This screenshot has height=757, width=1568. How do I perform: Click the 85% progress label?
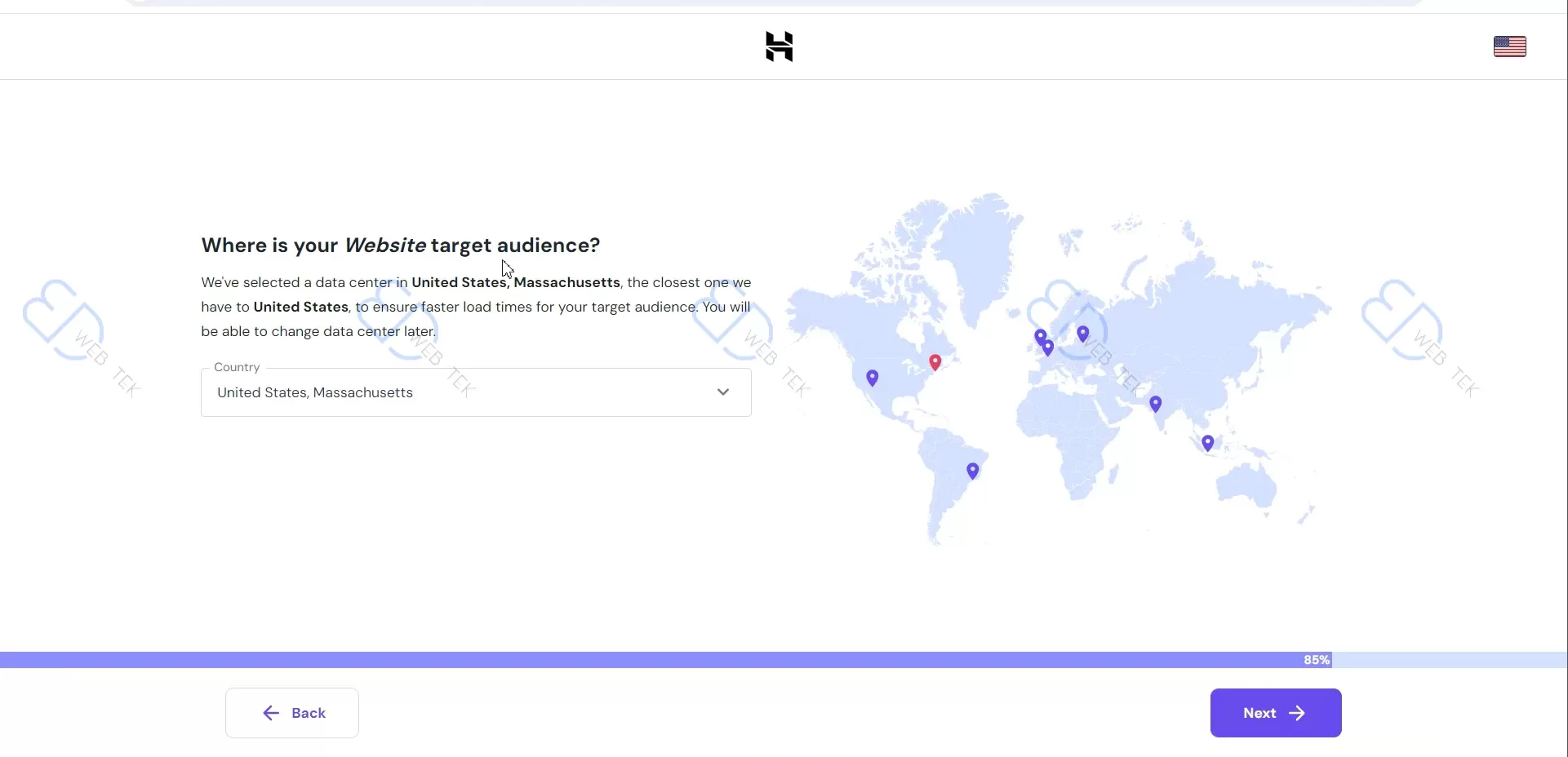click(1317, 660)
